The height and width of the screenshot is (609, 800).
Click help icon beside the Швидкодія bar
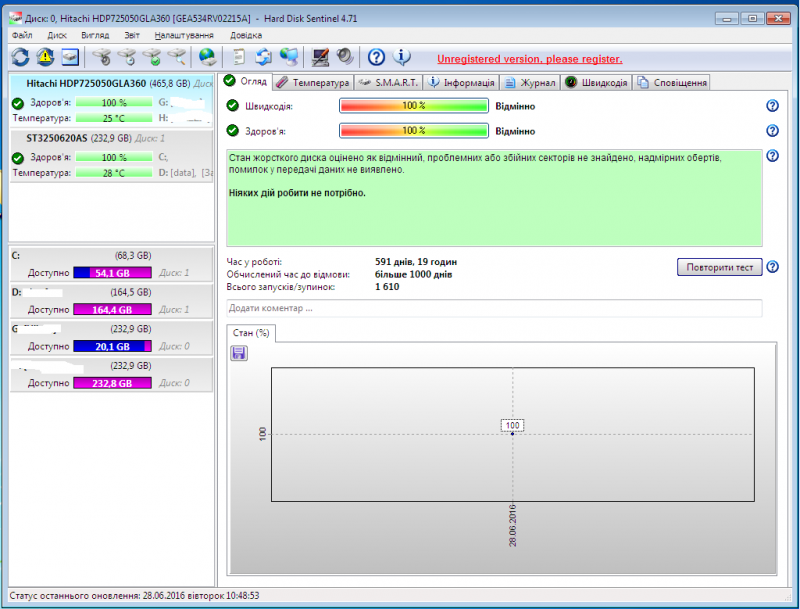[x=772, y=106]
